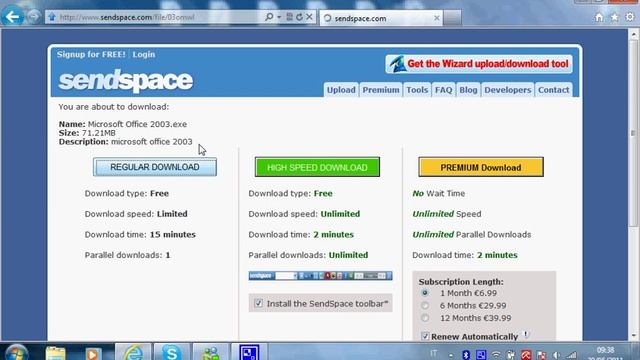The height and width of the screenshot is (360, 640).
Task: Refresh the page with the reload icon
Action: coord(299,17)
